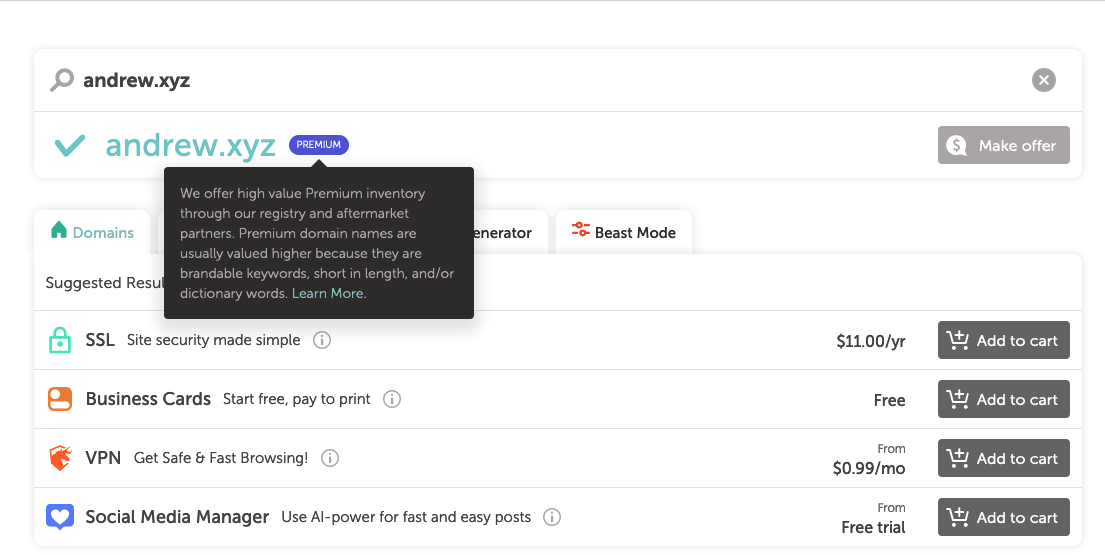Click the SSL padlock icon
The height and width of the screenshot is (555, 1105).
tap(60, 340)
